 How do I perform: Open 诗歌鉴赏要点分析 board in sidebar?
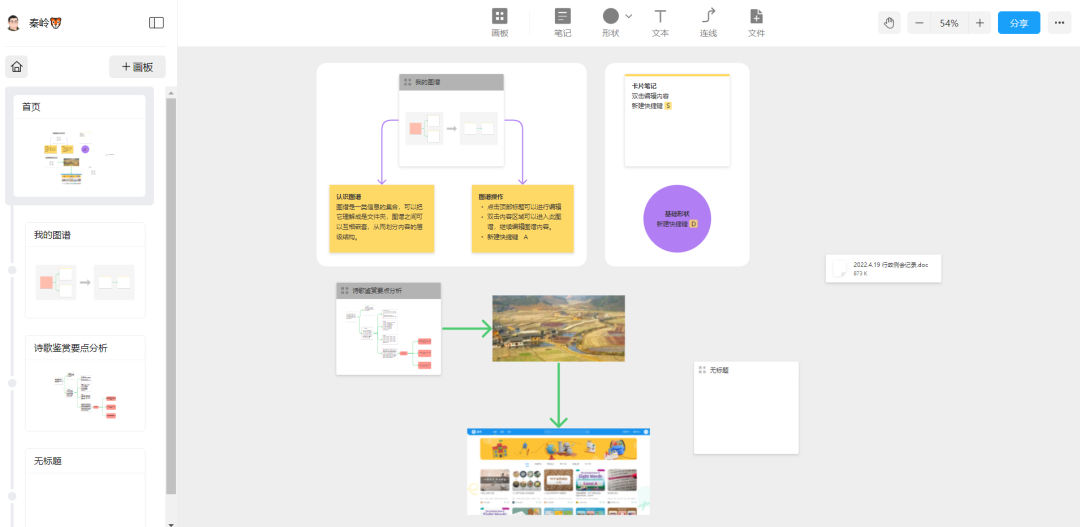pos(85,383)
